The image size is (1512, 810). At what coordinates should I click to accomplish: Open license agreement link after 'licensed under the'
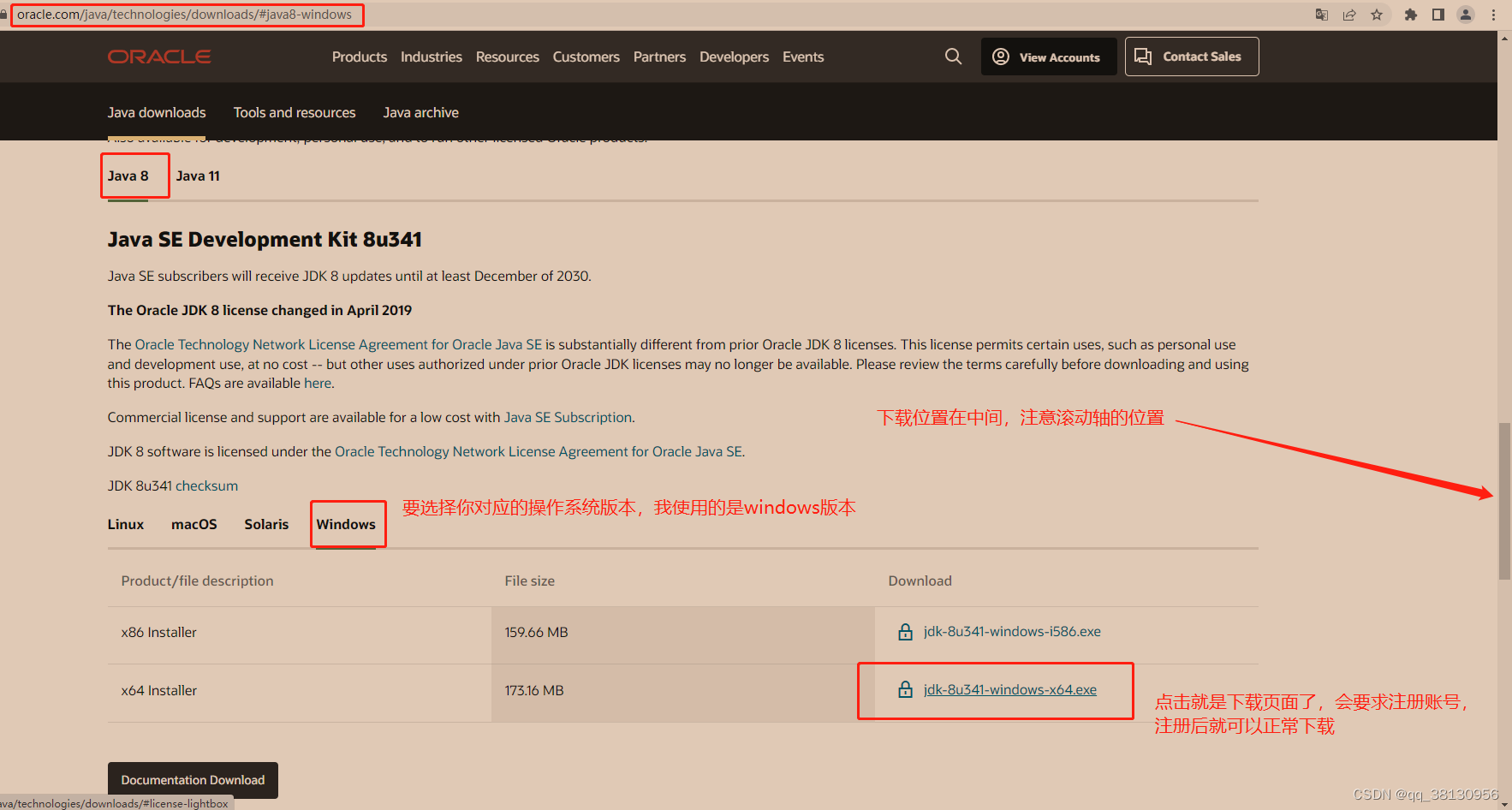539,451
